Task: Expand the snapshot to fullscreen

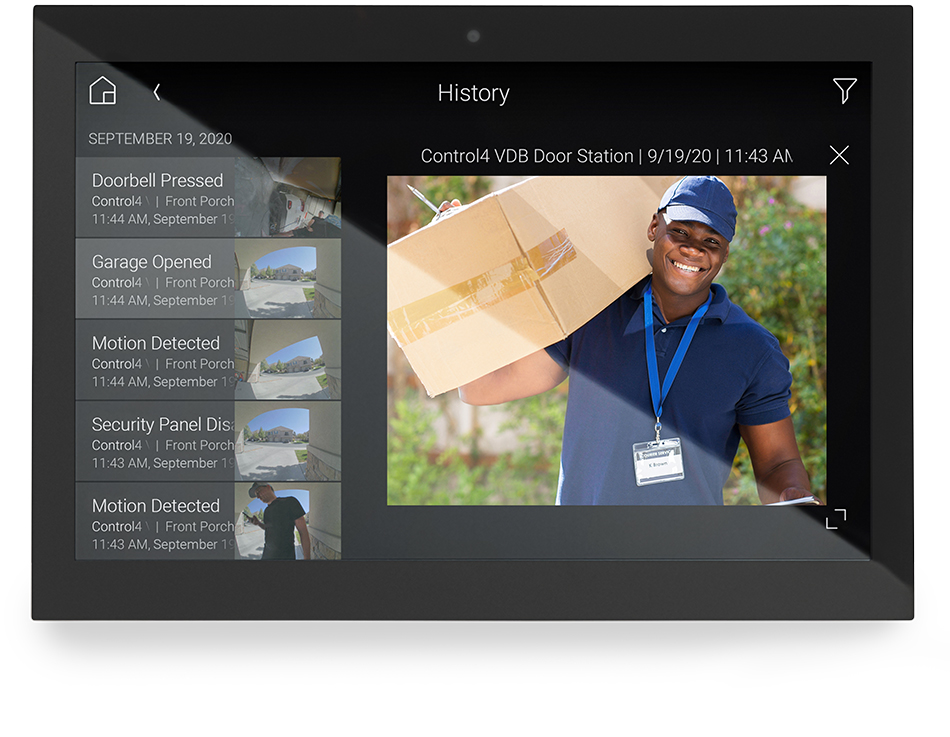Action: [836, 518]
